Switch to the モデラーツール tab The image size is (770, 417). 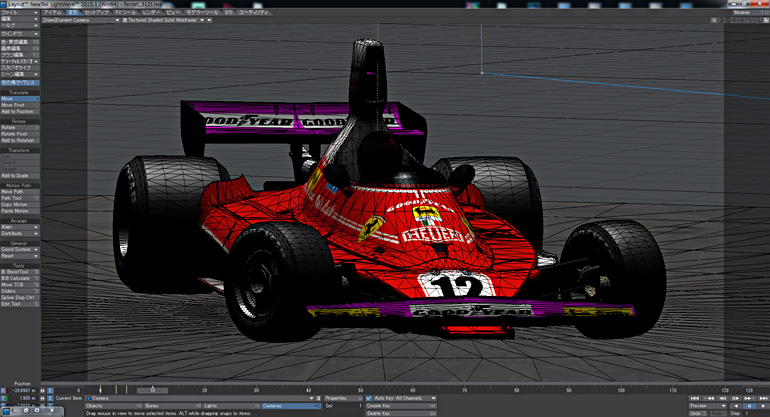point(202,12)
